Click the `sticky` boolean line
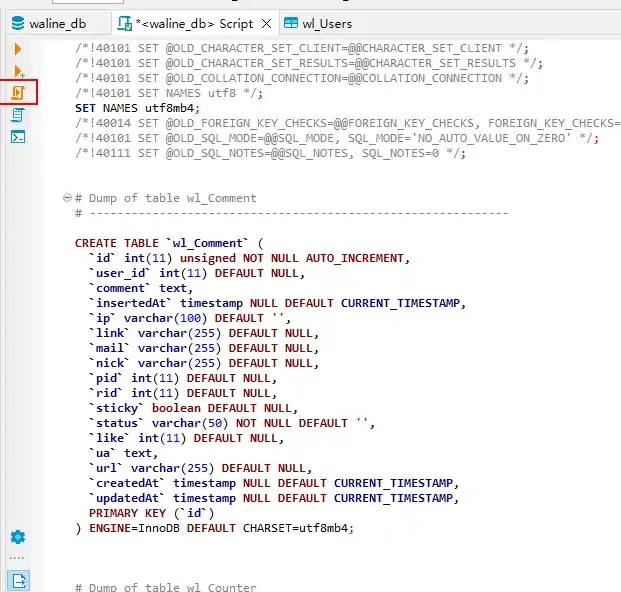Image resolution: width=621 pixels, height=592 pixels. click(193, 408)
